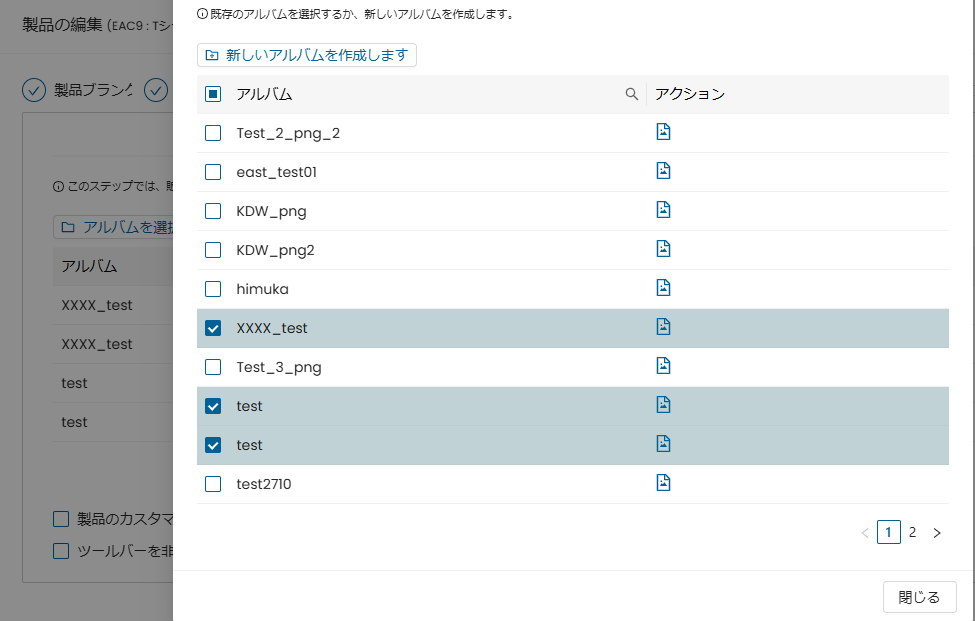Open image action icon for Test_3_png row
This screenshot has width=975, height=621.
pyautogui.click(x=663, y=366)
